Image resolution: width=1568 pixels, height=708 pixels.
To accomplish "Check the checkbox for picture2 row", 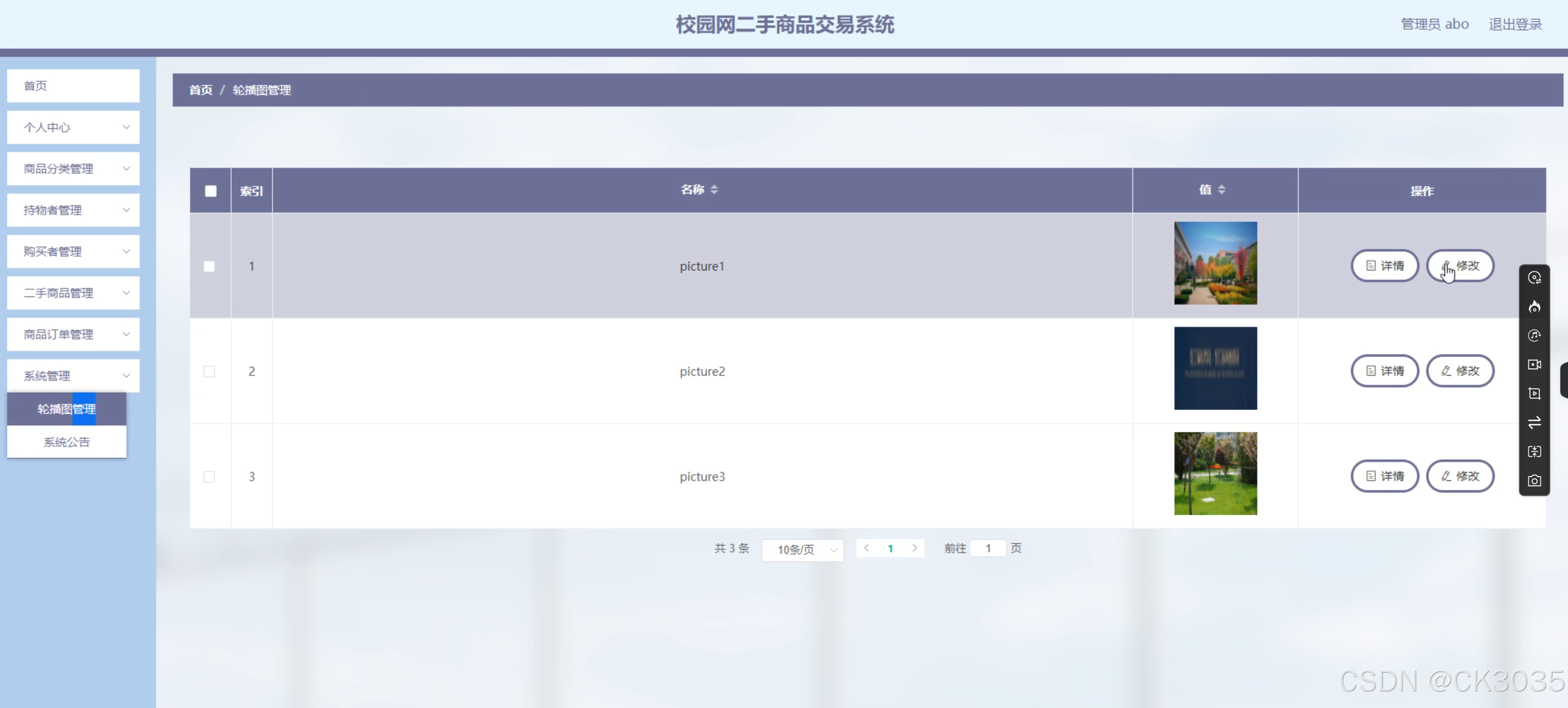I will tap(209, 372).
